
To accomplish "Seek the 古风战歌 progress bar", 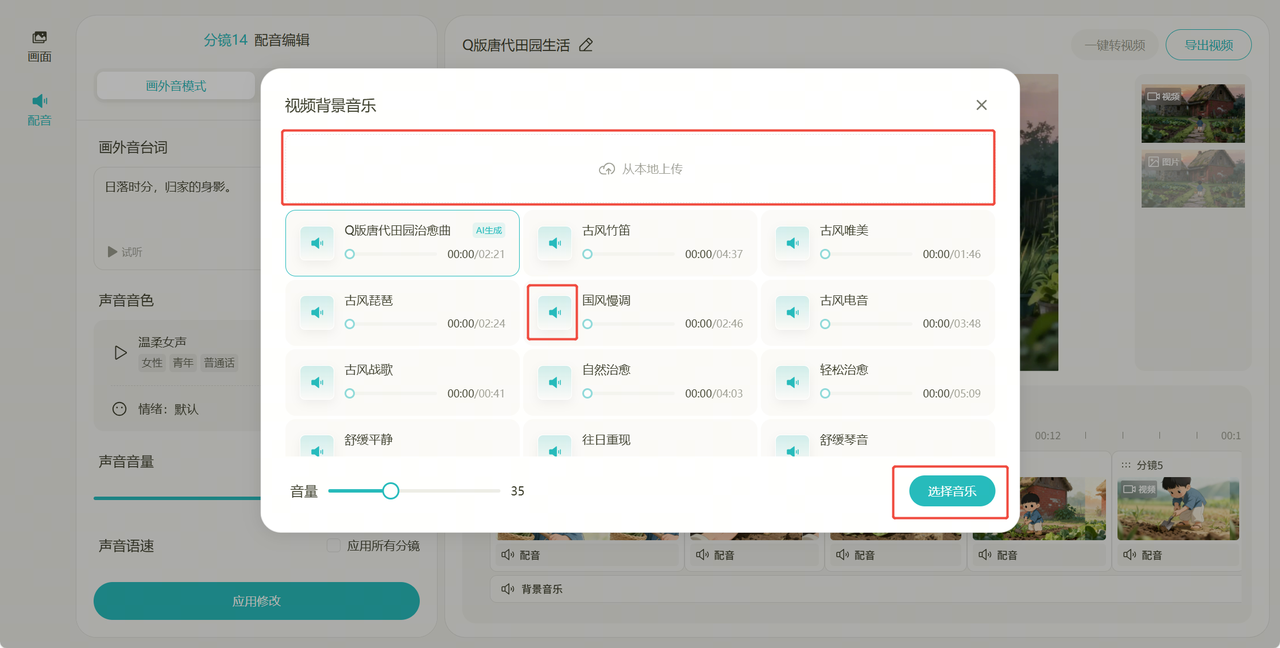I will tap(393, 393).
